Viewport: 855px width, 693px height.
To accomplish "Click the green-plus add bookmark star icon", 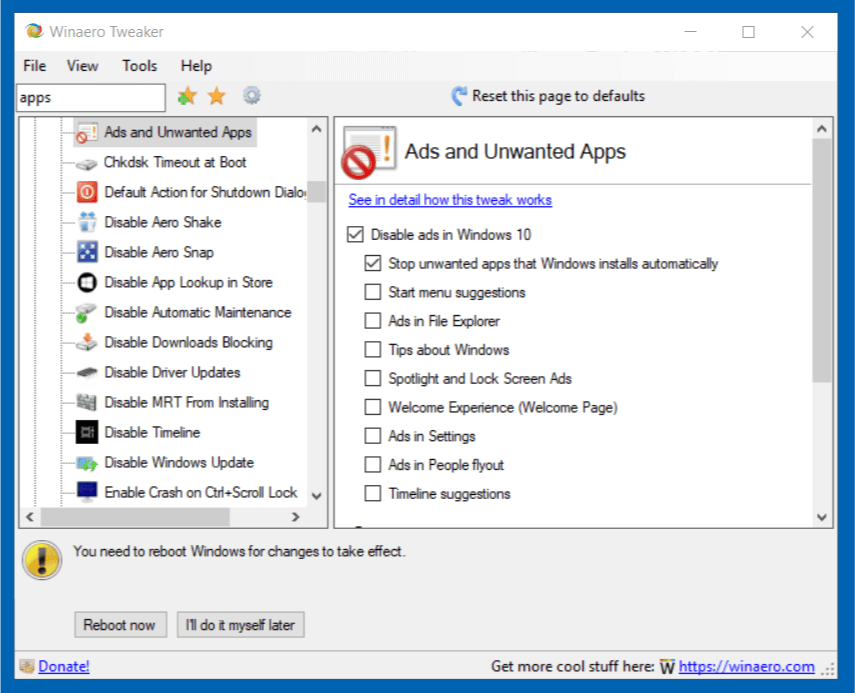I will click(186, 96).
